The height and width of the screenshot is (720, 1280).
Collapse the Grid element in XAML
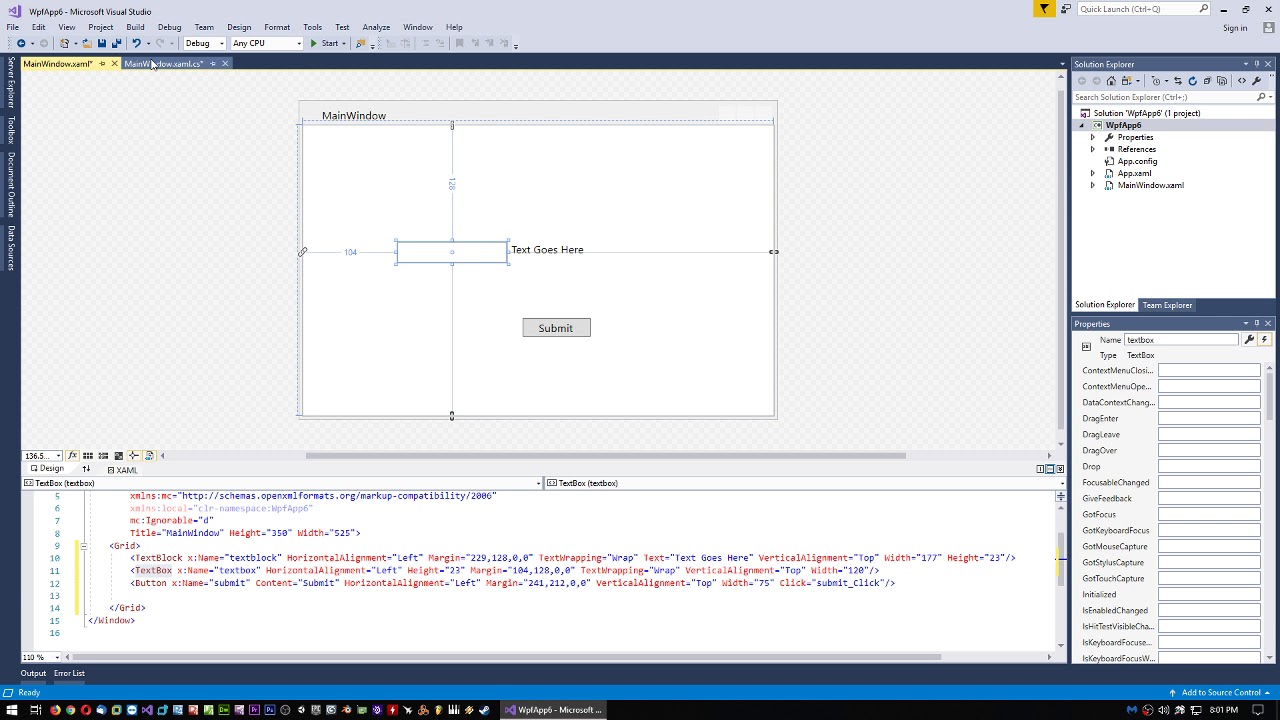84,546
